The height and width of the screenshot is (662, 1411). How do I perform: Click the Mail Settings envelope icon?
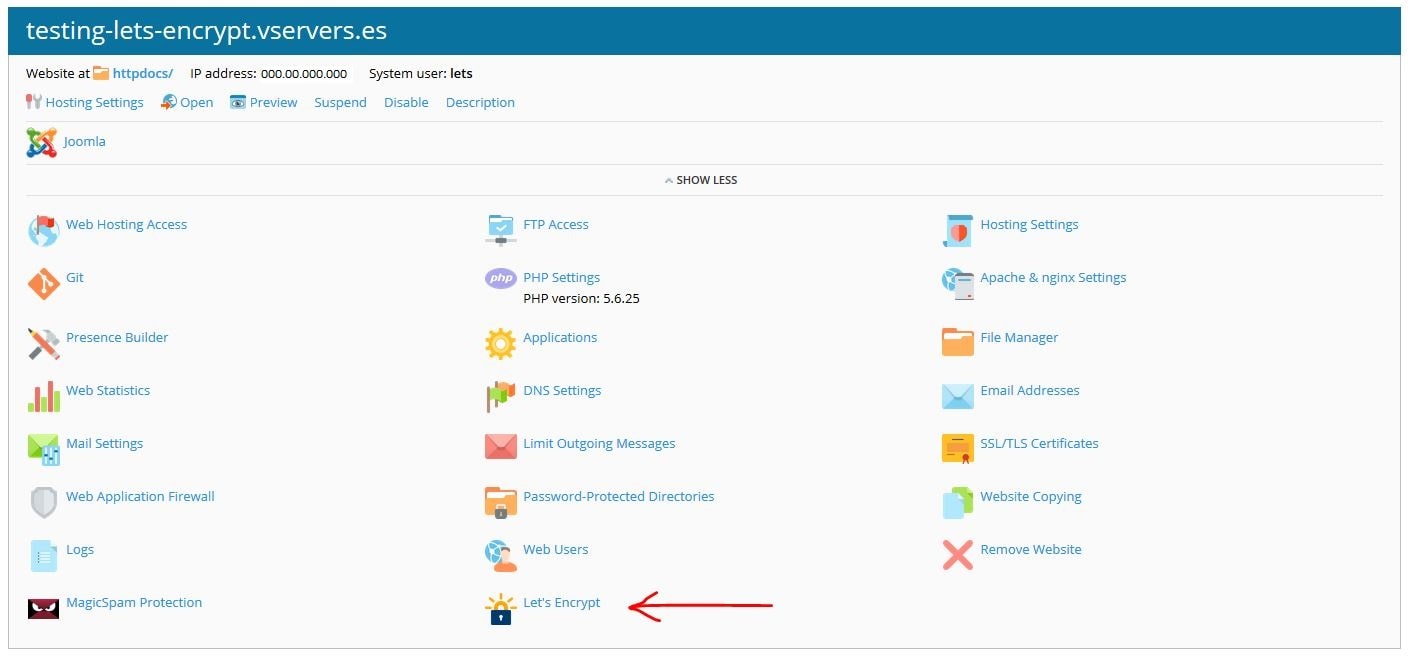[x=43, y=450]
